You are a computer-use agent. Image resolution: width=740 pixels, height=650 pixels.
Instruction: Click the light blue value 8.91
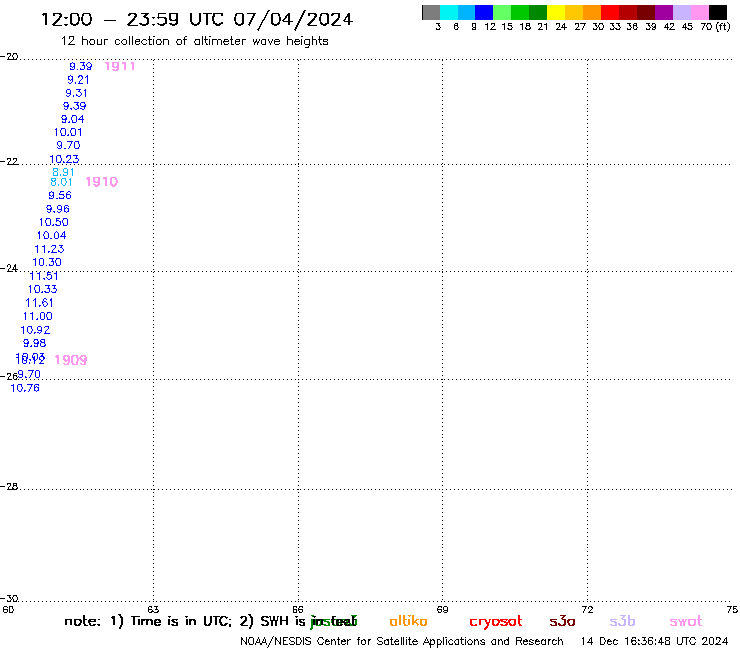(x=63, y=172)
